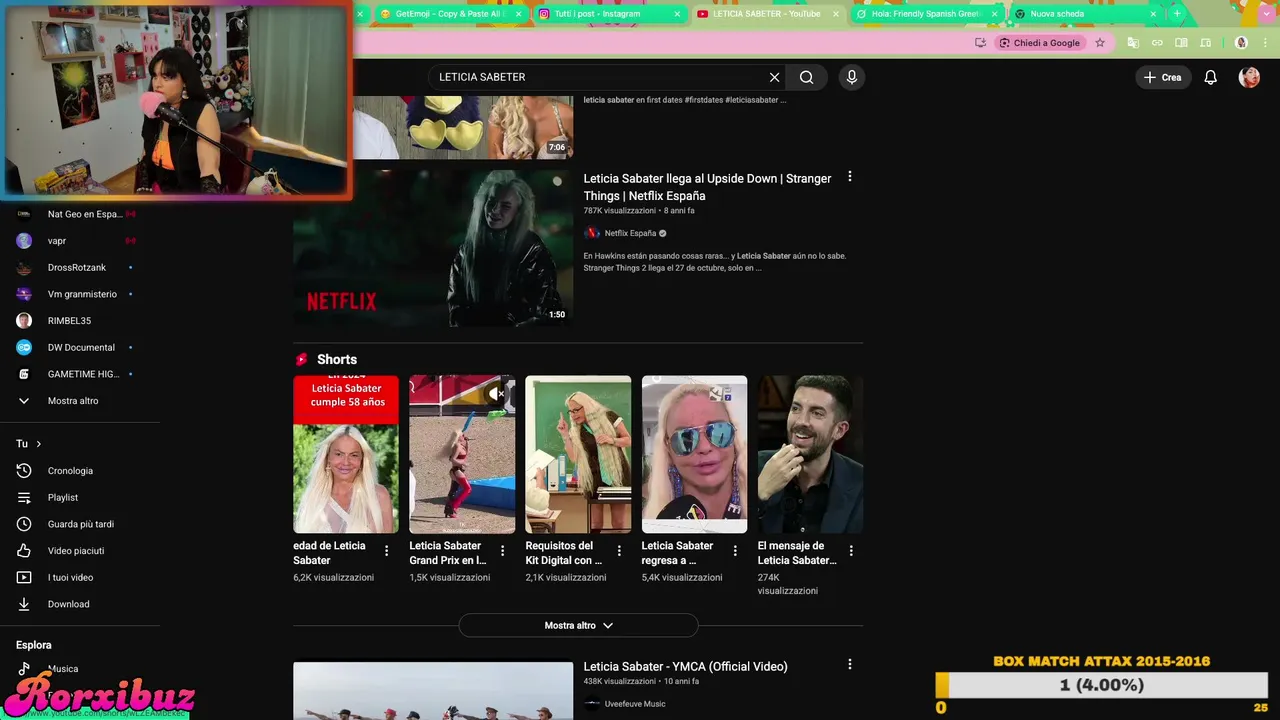The width and height of the screenshot is (1280, 720).
Task: Click the Netflix España channel avatar
Action: [x=592, y=233]
